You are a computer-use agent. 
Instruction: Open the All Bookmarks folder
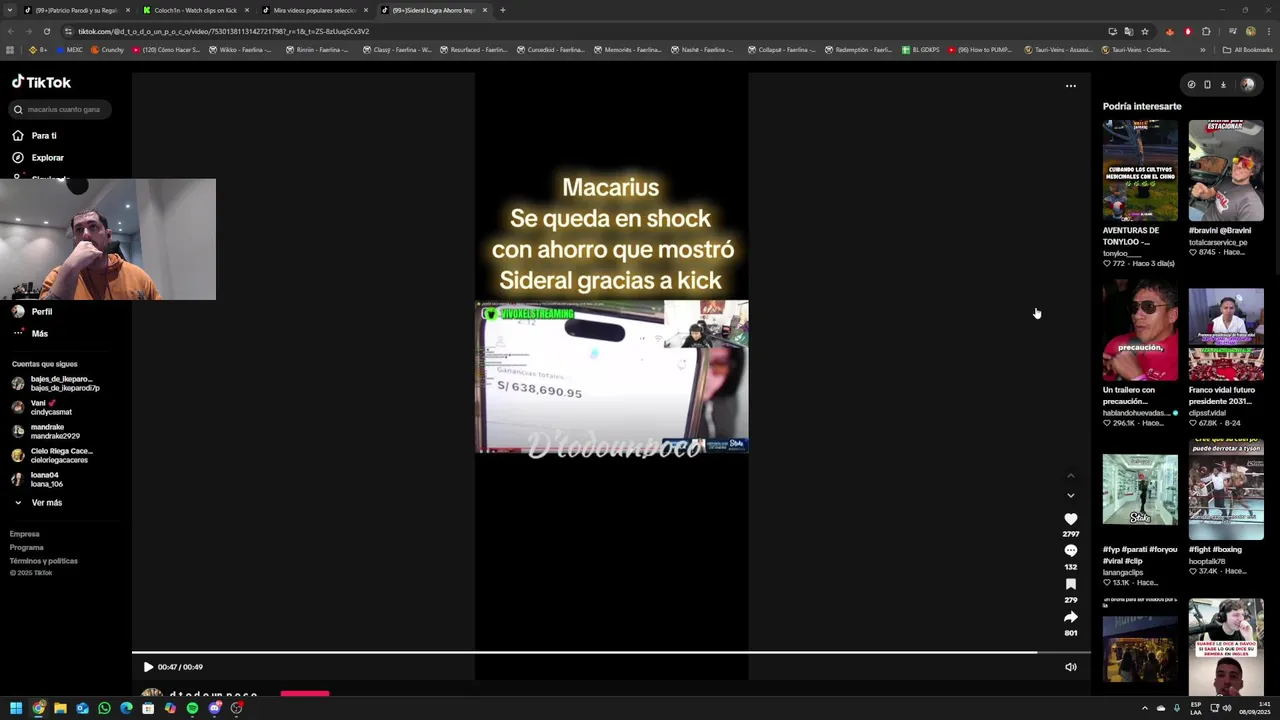pos(1248,50)
